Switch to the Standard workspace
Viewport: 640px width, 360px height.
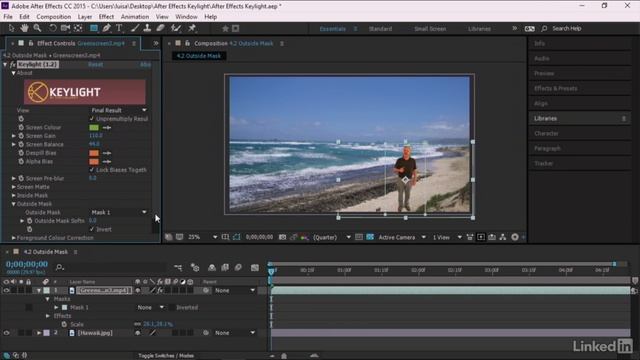point(380,29)
